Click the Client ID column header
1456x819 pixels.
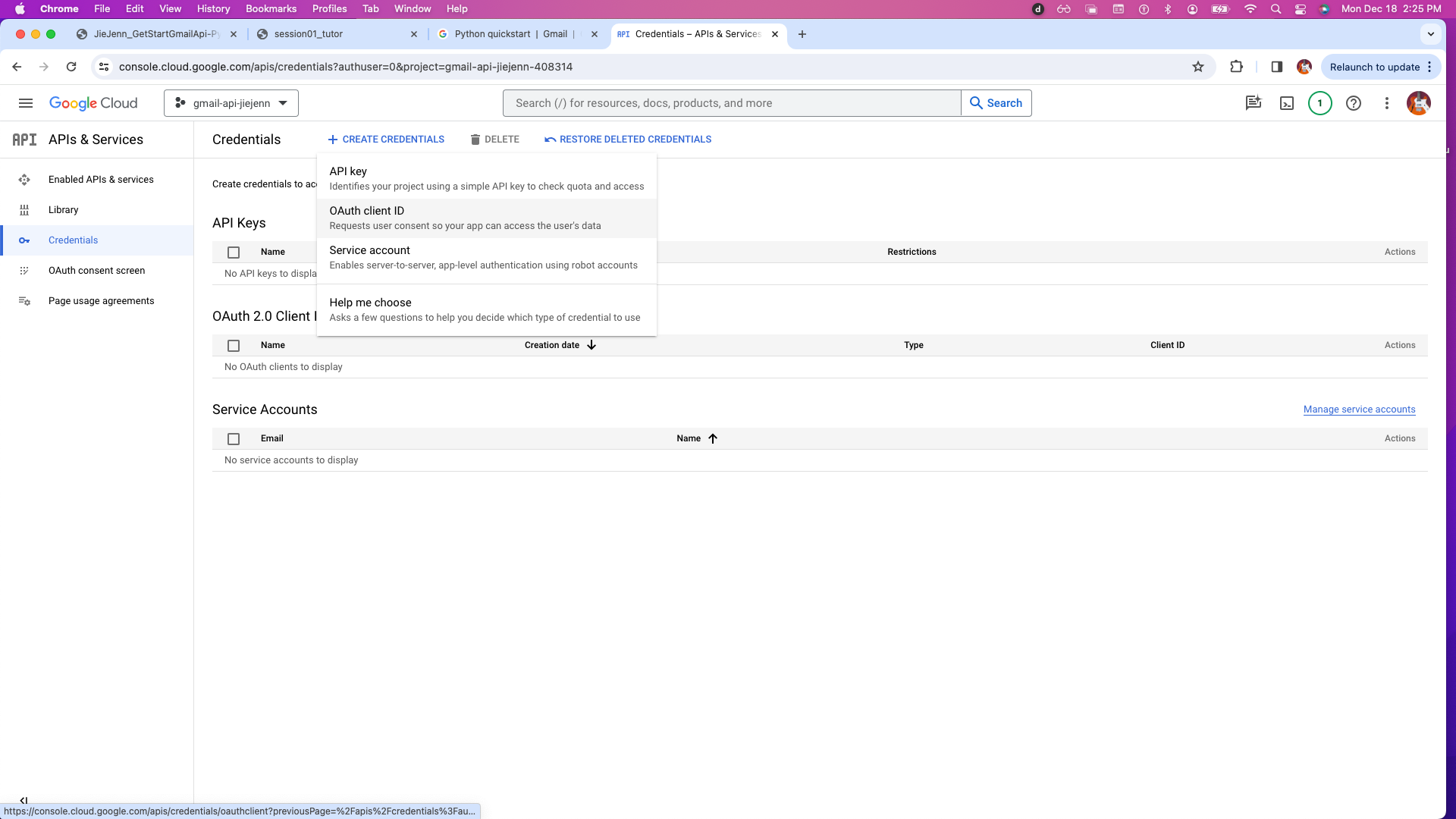(x=1167, y=345)
